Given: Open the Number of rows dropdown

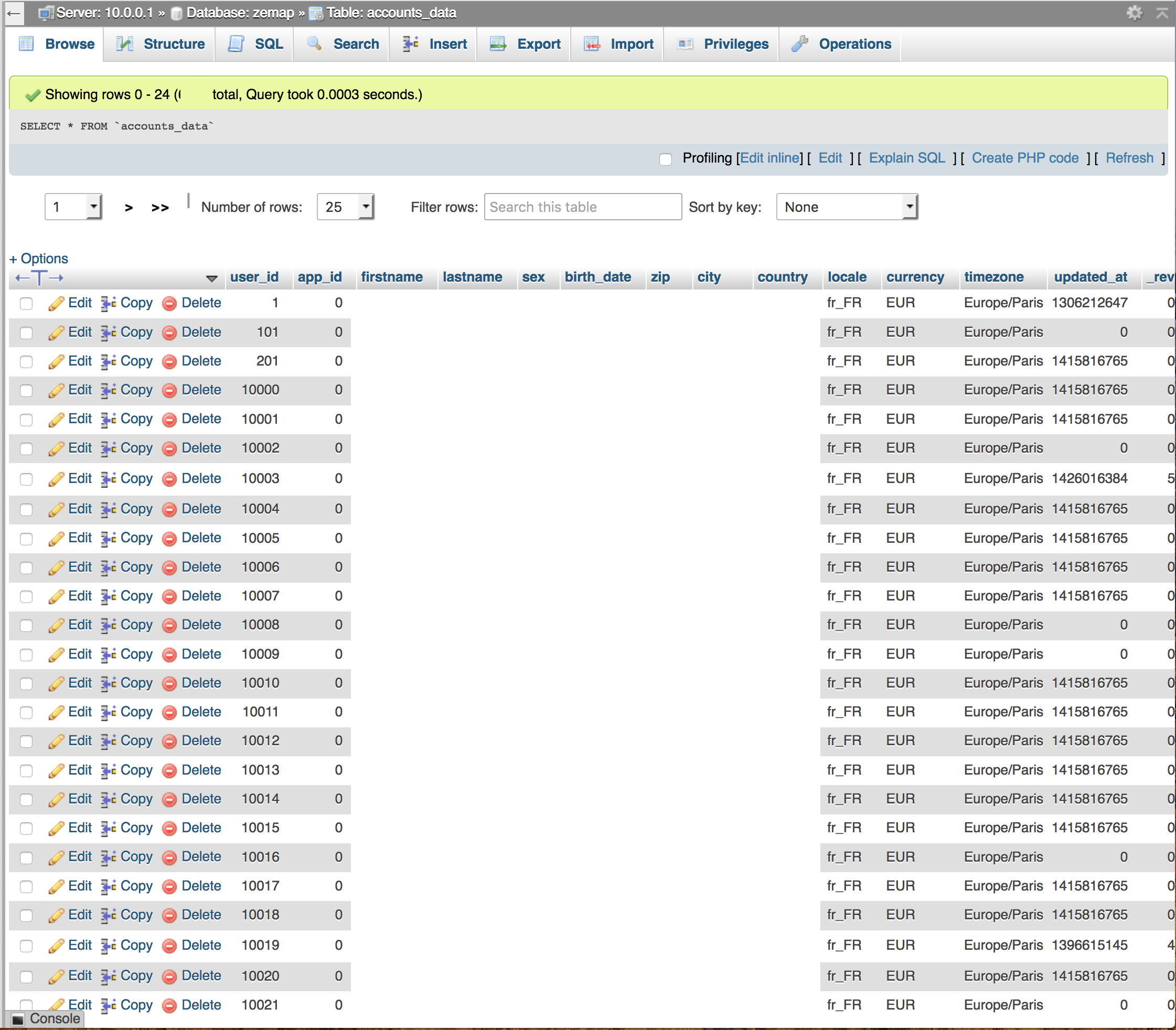Looking at the screenshot, I should 346,207.
